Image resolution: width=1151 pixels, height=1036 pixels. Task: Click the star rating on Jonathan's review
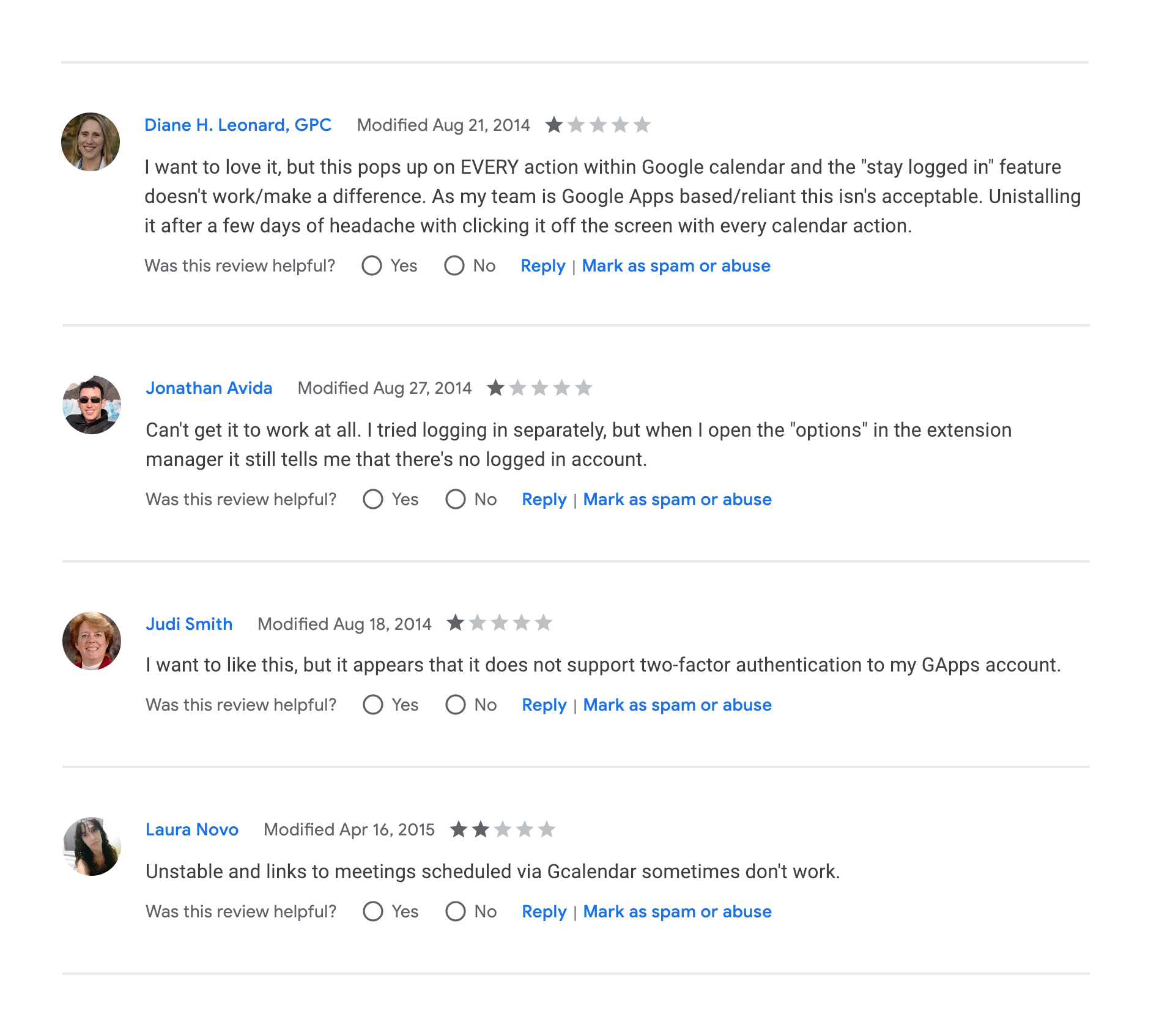[539, 388]
